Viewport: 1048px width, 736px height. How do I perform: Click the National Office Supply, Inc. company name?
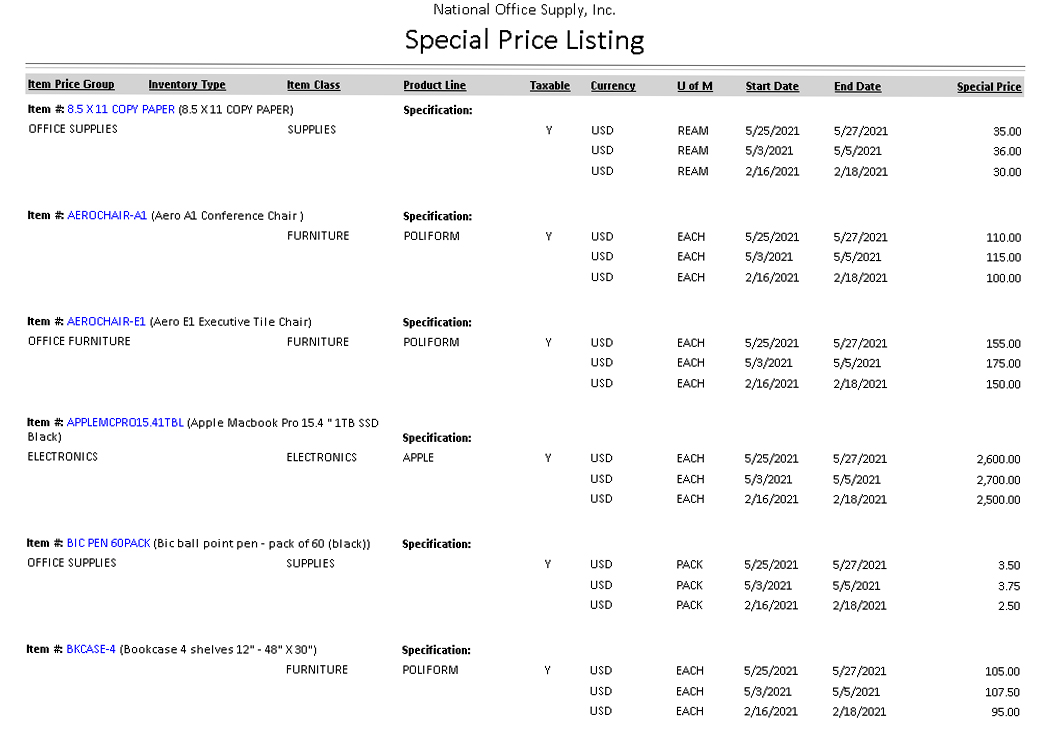point(524,10)
